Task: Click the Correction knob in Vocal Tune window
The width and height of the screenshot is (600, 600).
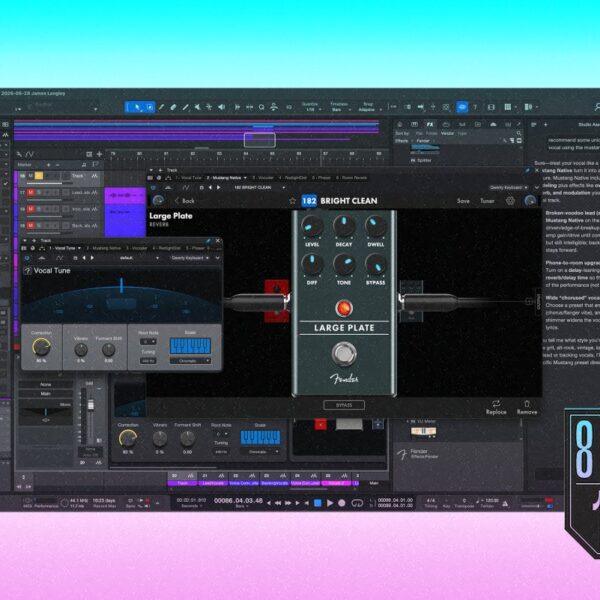Action: click(x=41, y=347)
